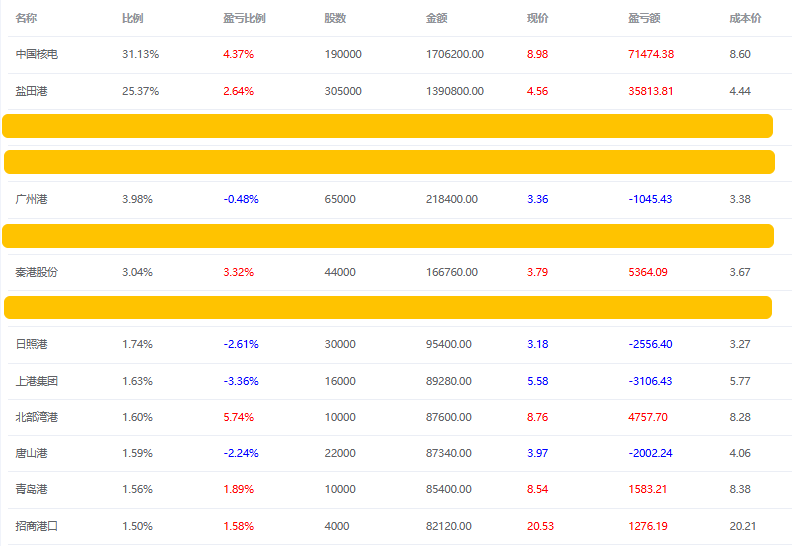Click the 4757.70 profit amount

tap(648, 417)
